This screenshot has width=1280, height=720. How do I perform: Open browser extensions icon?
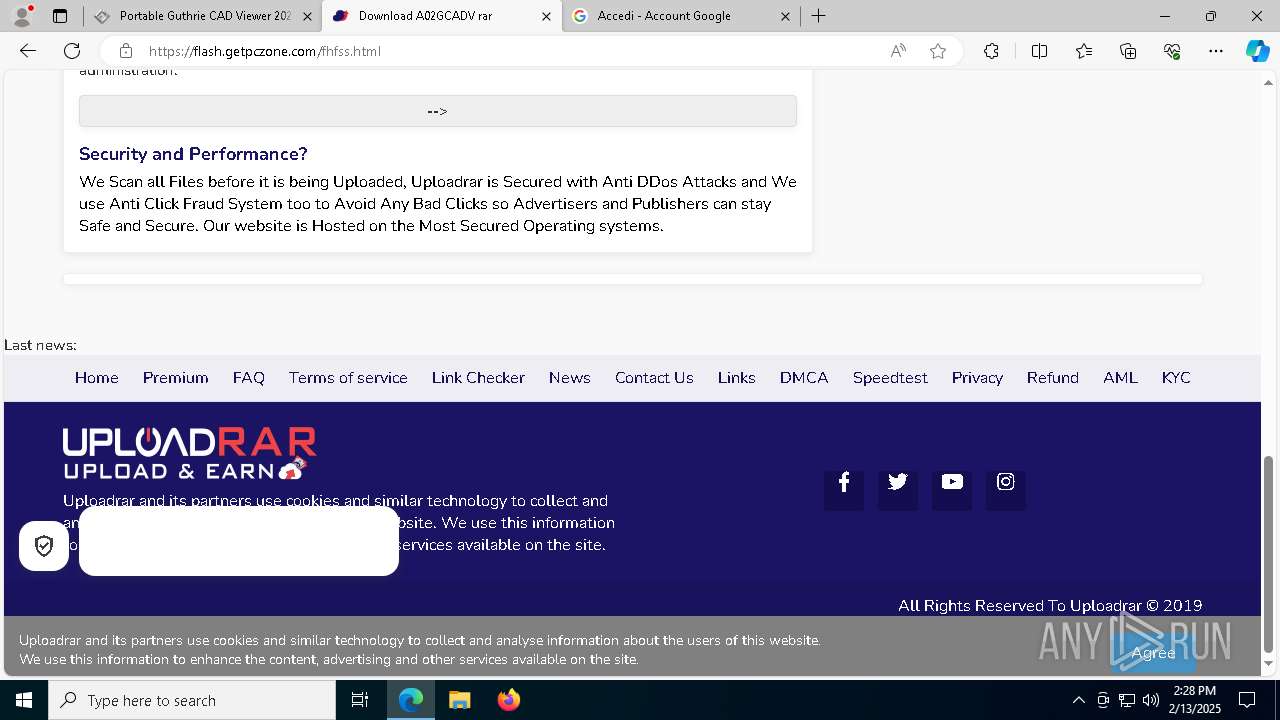pos(991,51)
